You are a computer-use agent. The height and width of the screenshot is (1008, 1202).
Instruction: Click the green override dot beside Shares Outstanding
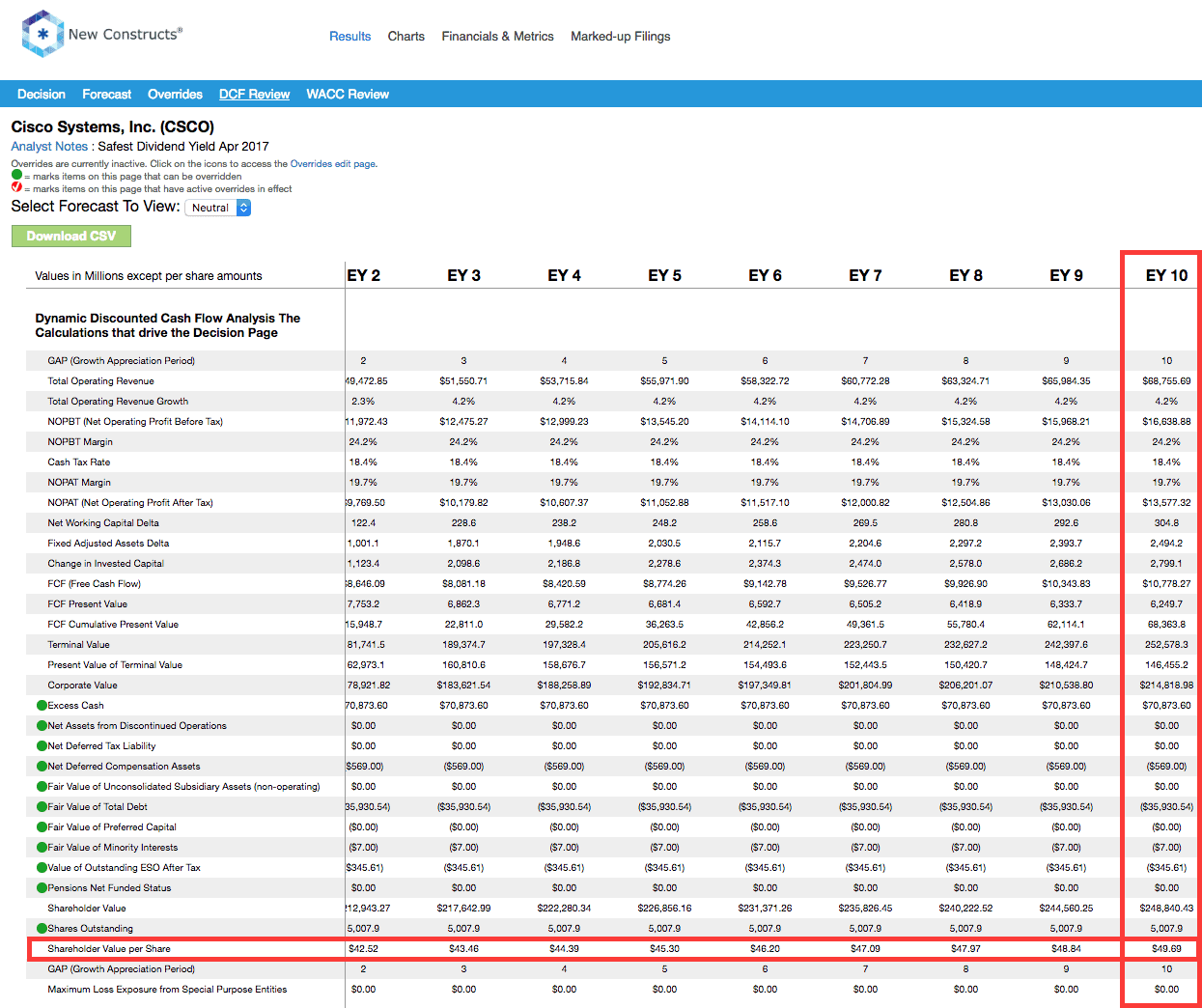(42, 929)
